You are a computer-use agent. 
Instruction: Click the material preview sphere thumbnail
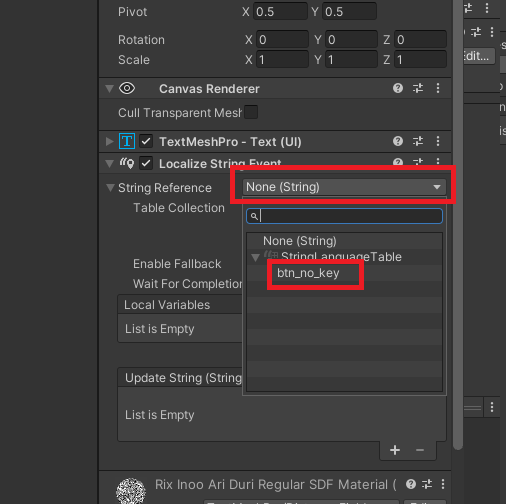131,491
